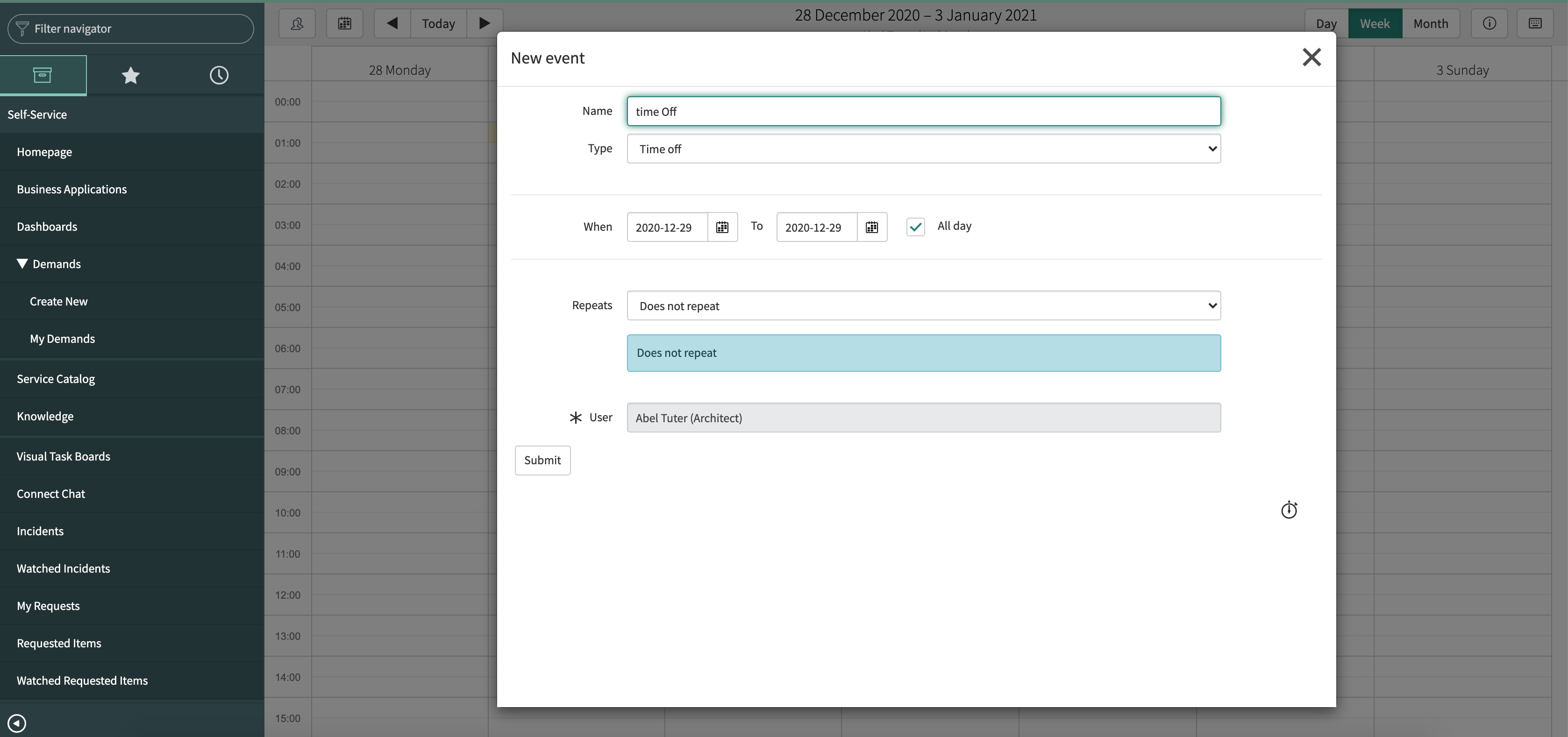Switch to the Favorites tab in the navigator
1568x737 pixels.
[x=131, y=75]
